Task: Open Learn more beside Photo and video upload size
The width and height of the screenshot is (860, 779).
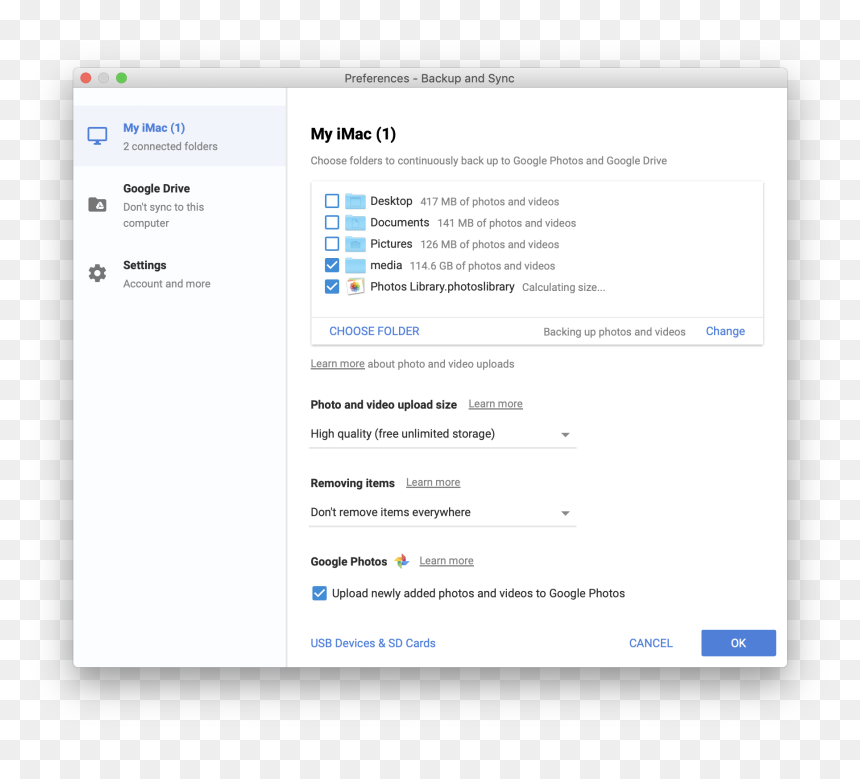Action: (495, 404)
